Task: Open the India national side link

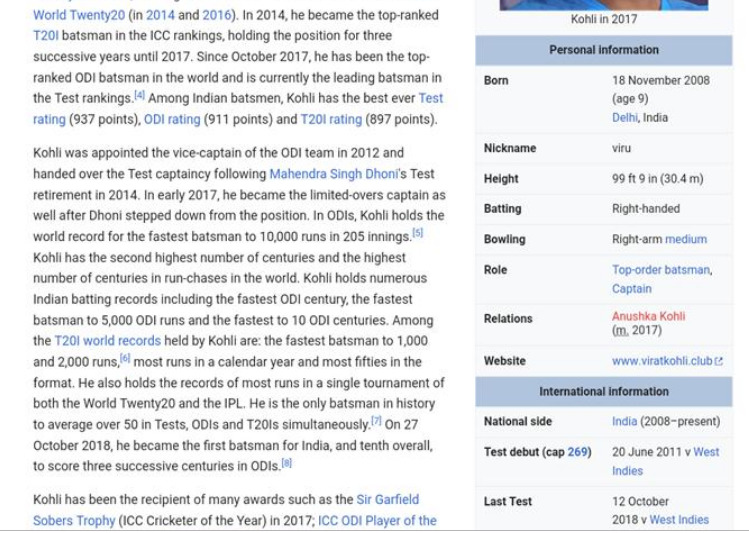Action: click(624, 421)
